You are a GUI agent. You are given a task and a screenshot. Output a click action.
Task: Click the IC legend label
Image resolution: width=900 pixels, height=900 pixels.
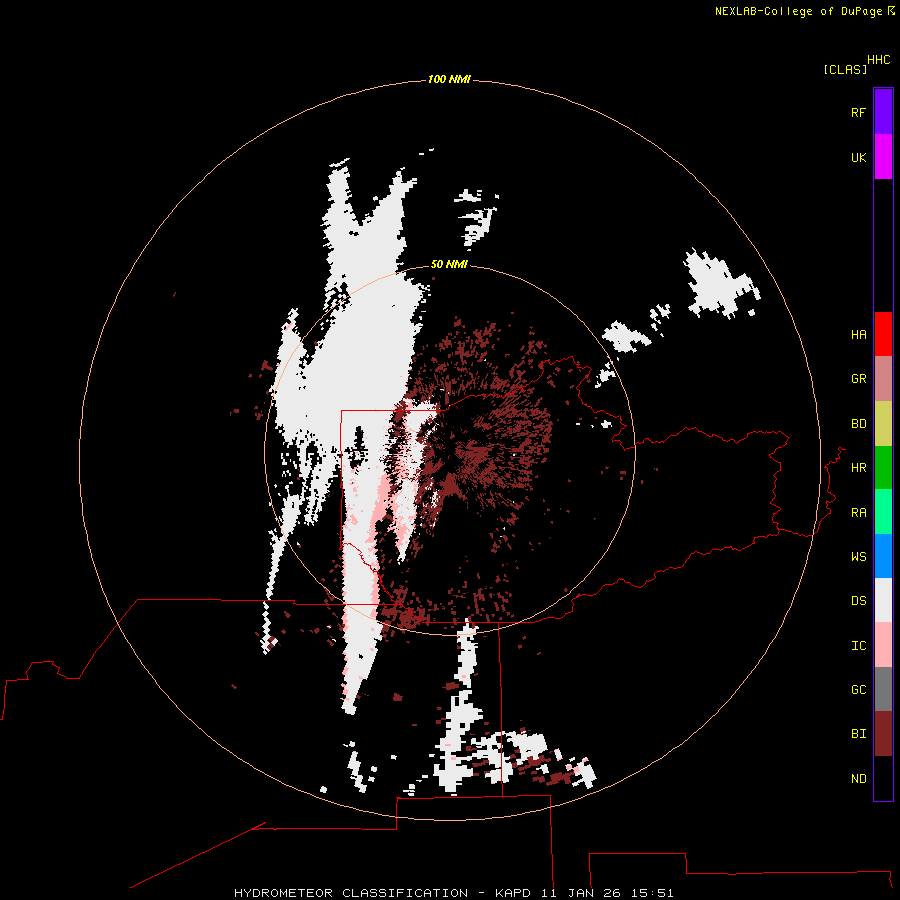858,645
